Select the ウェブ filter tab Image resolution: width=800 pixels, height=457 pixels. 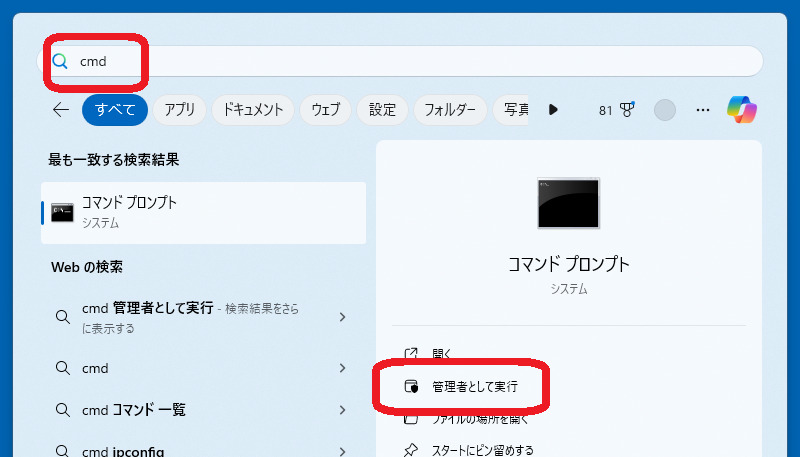pos(326,110)
